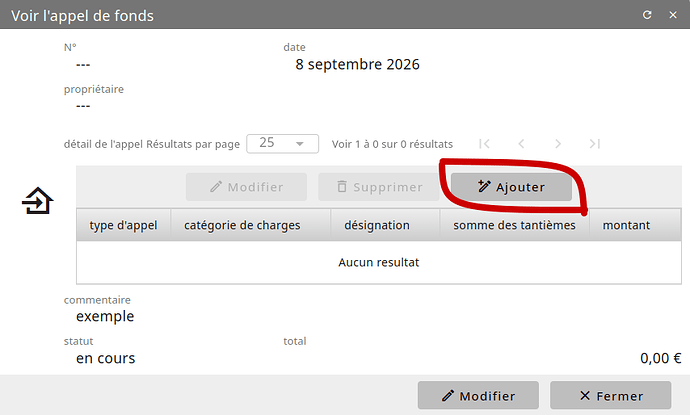Go to first page of results
690x415 pixels.
[x=484, y=143]
